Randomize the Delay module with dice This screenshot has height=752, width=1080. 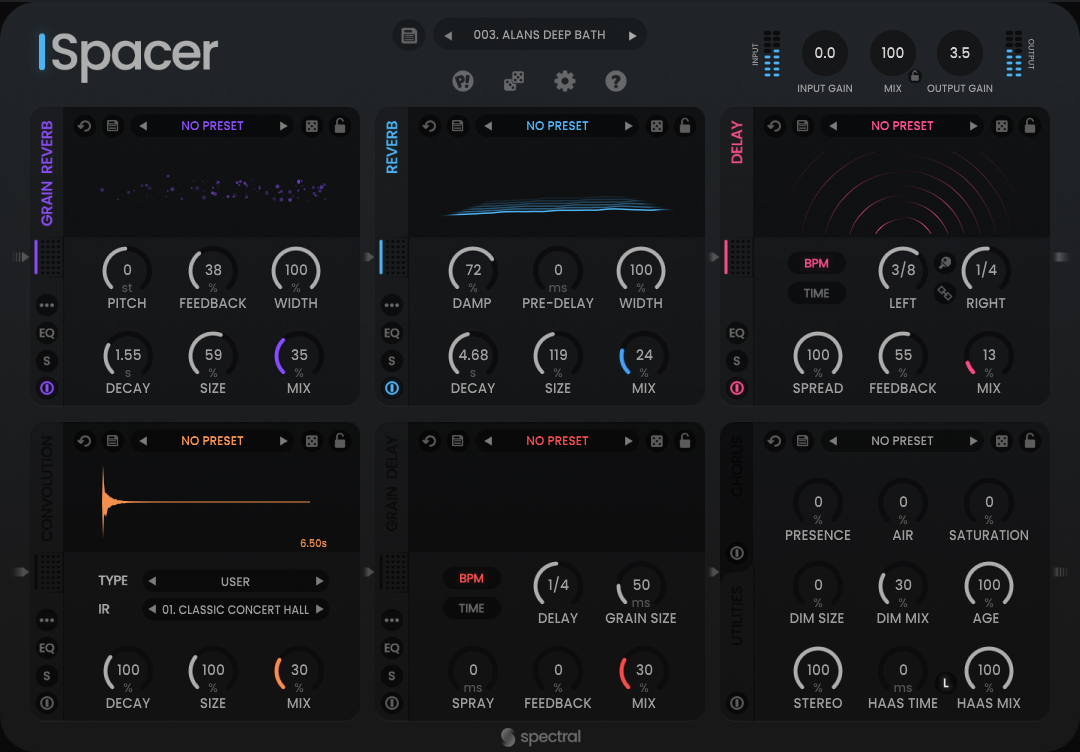[x=1002, y=126]
